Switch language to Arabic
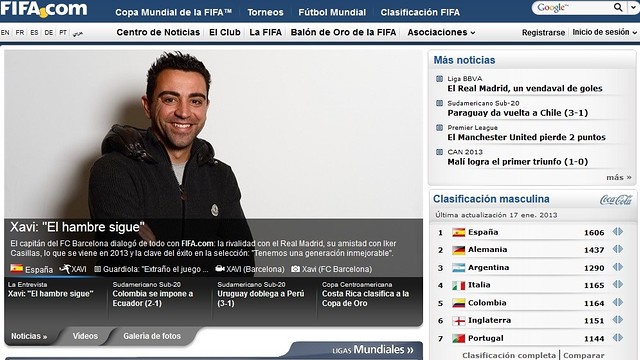 click(78, 33)
